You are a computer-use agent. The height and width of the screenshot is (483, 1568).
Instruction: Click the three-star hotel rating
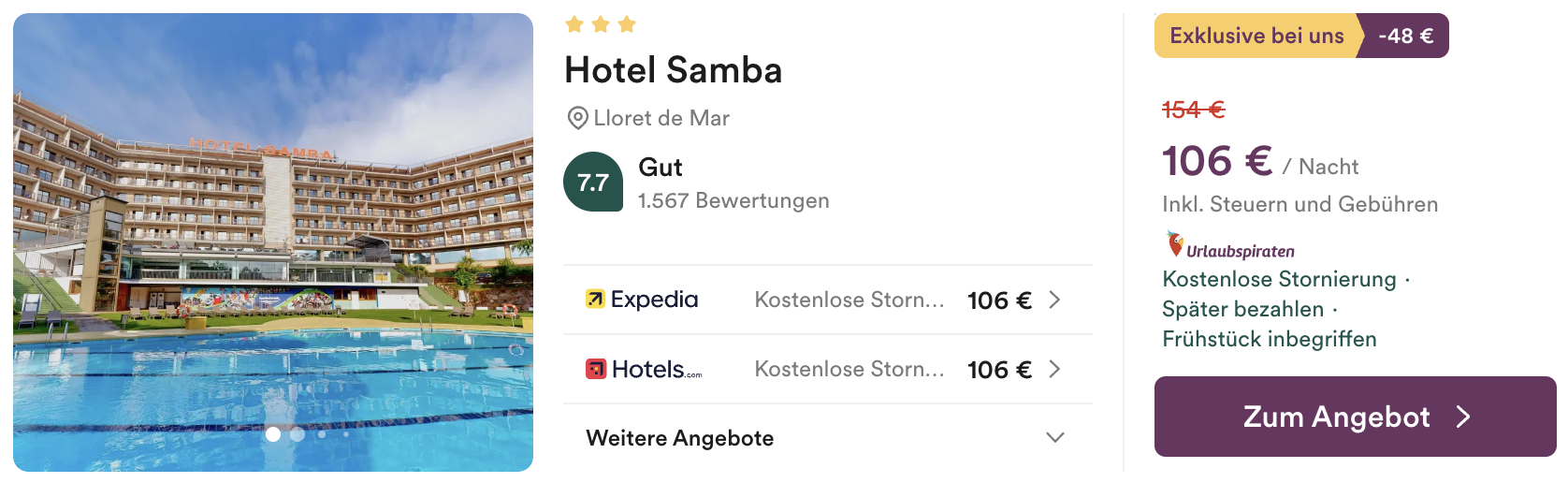tap(601, 24)
